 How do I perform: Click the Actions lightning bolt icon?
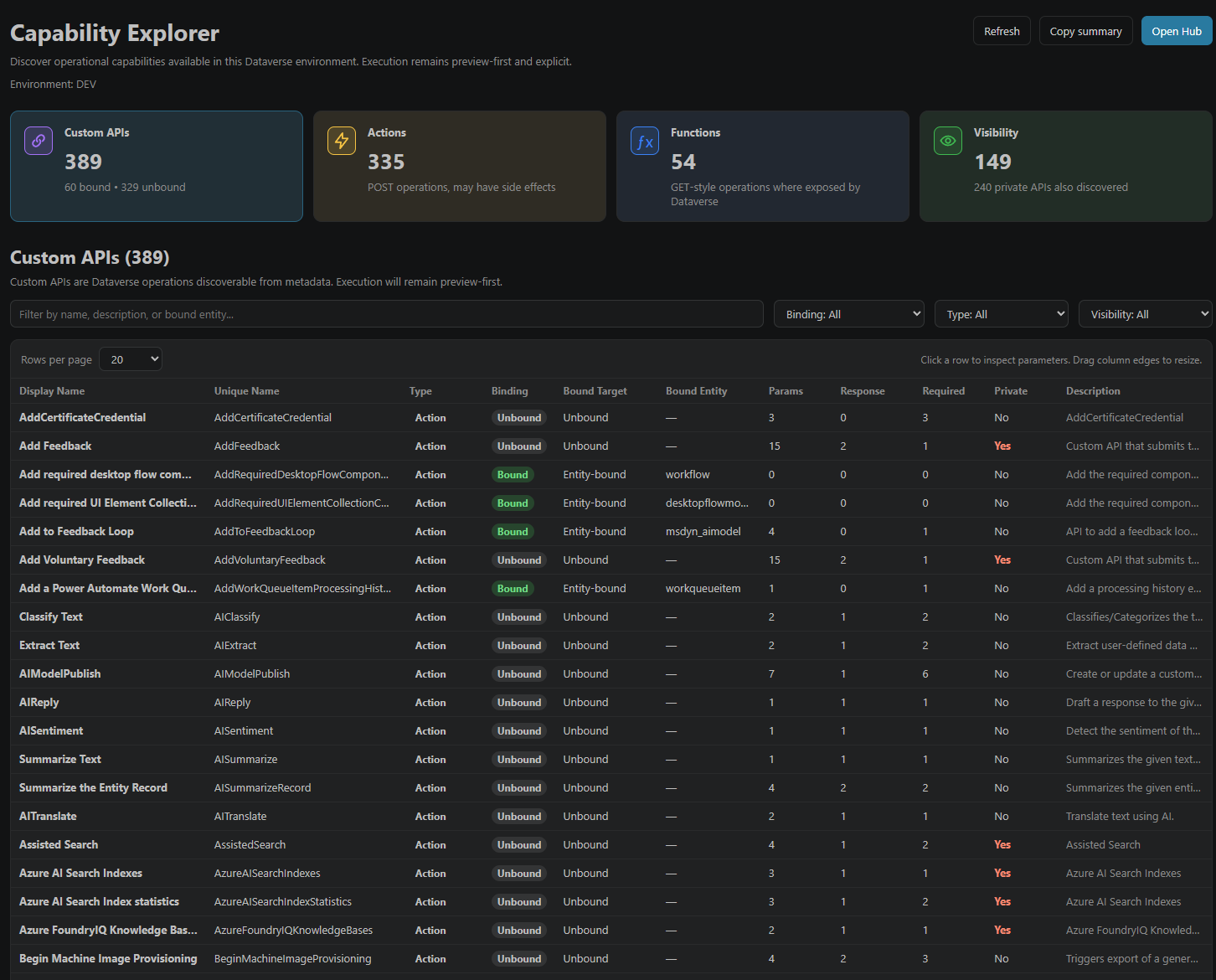click(342, 141)
